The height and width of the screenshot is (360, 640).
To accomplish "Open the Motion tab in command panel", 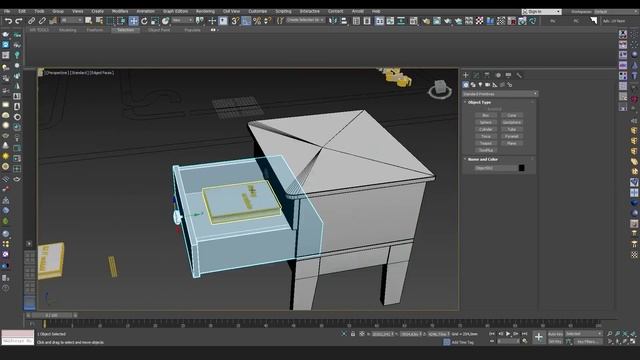I will 498,75.
